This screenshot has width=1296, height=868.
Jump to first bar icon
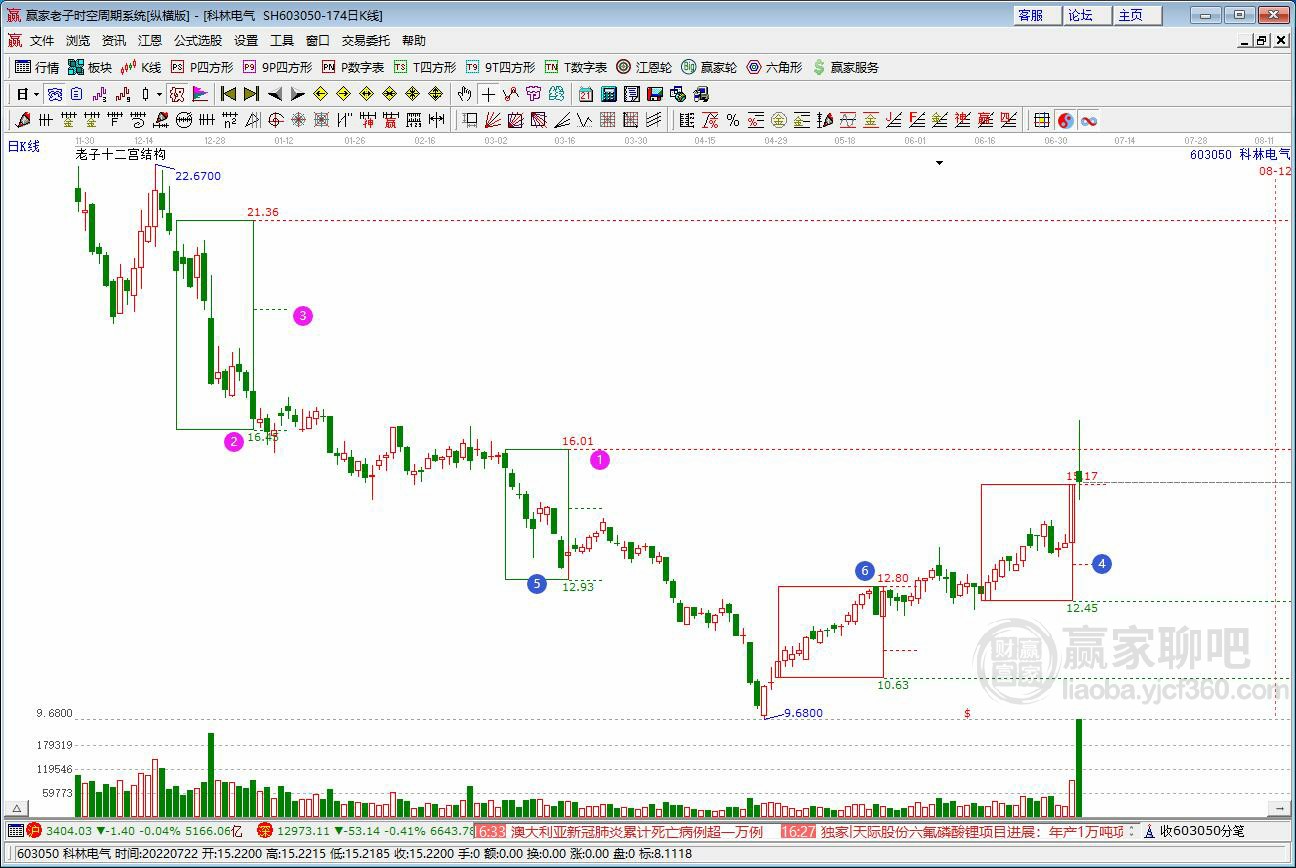[x=228, y=94]
